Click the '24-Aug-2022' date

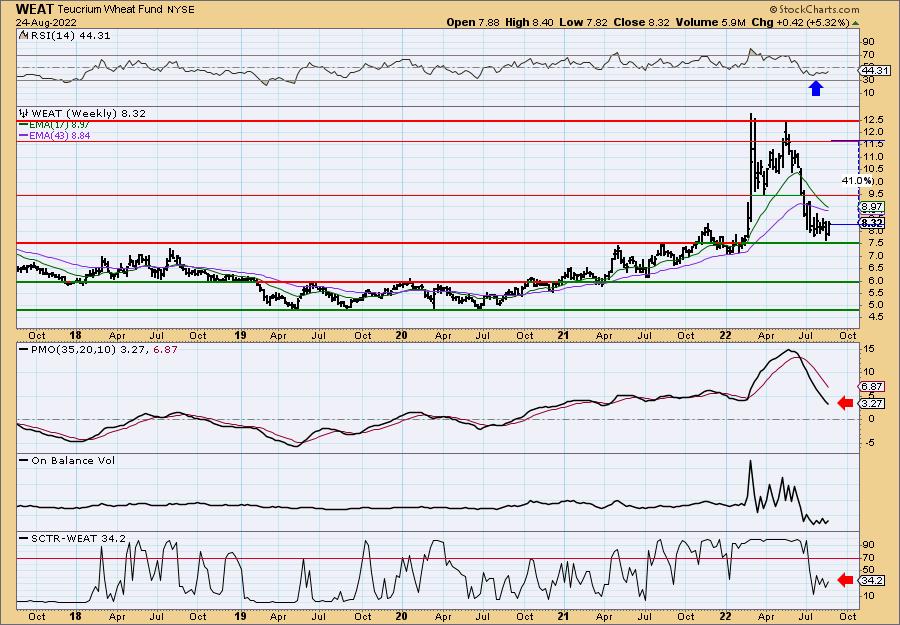tap(45, 22)
